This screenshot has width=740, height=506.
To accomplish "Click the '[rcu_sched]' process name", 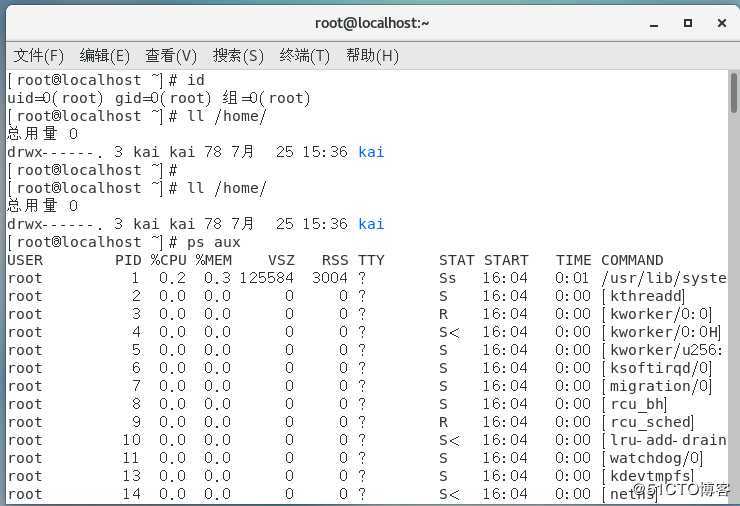I will 648,422.
